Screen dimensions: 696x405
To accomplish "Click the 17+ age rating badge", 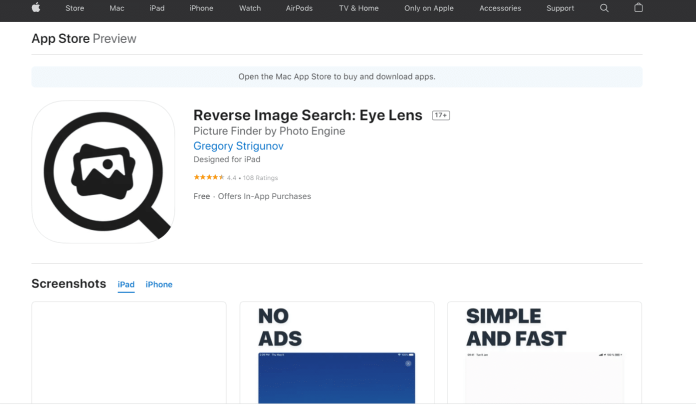I will (441, 115).
